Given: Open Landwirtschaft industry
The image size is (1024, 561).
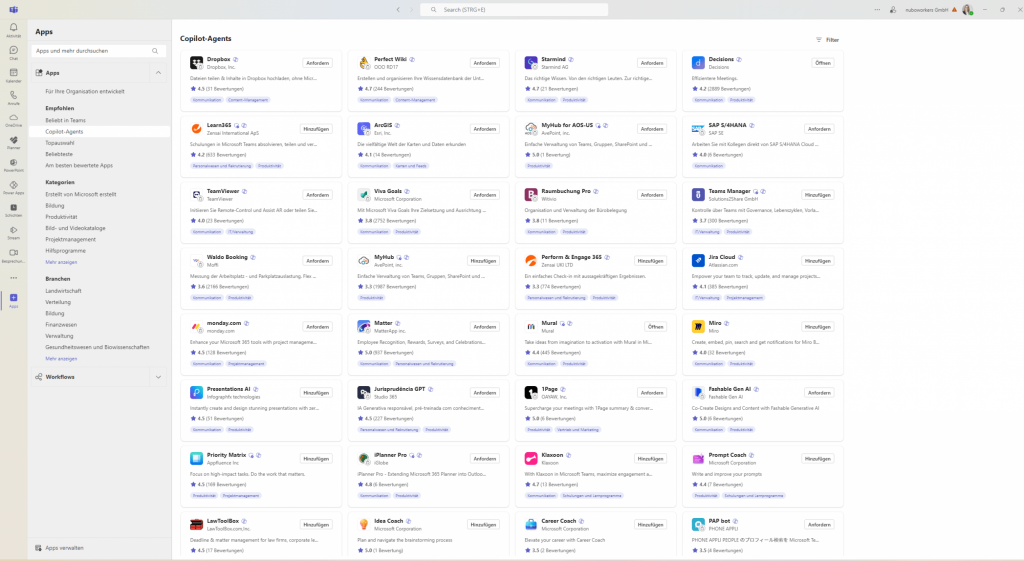Looking at the screenshot, I should (x=63, y=291).
